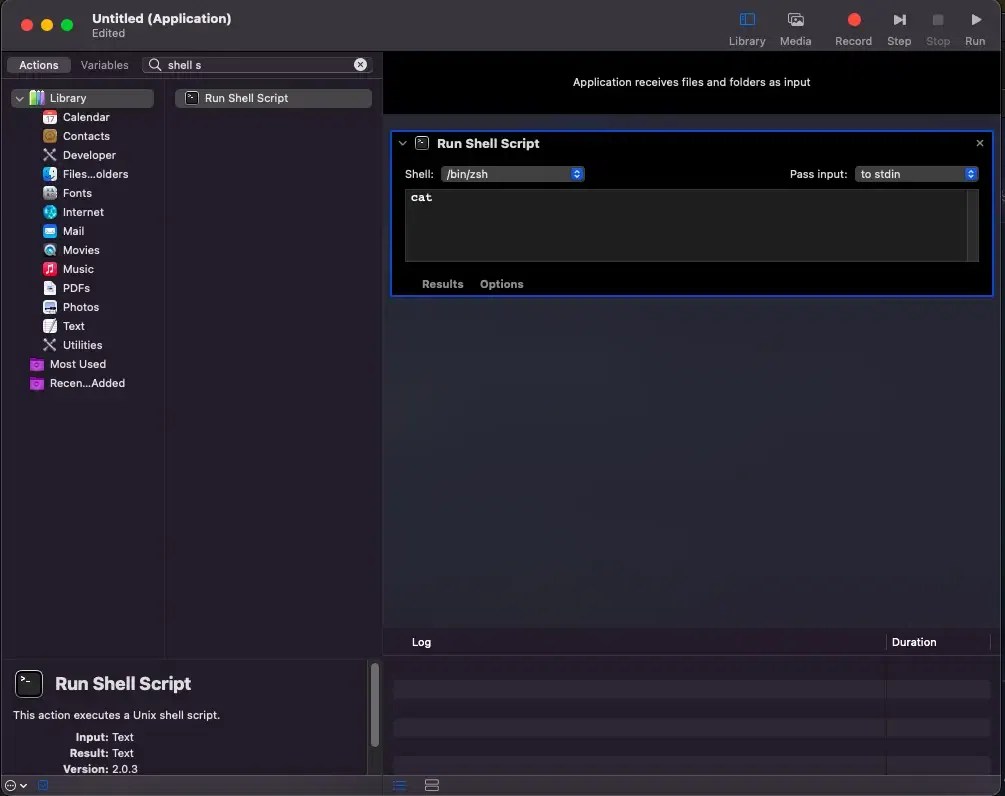Screen dimensions: 1005x796
Task: Show the log list view icon
Action: pyautogui.click(x=399, y=785)
